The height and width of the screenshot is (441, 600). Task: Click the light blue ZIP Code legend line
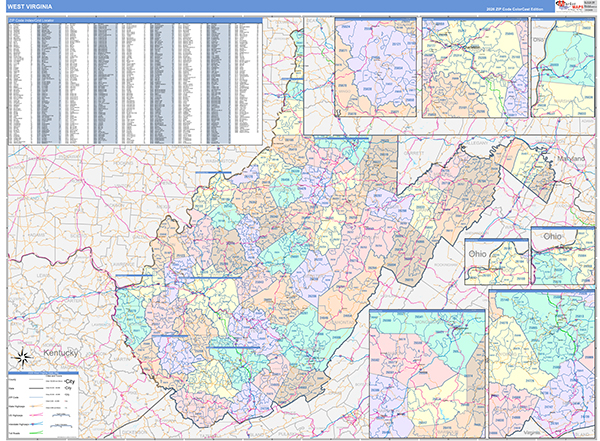click(36, 397)
